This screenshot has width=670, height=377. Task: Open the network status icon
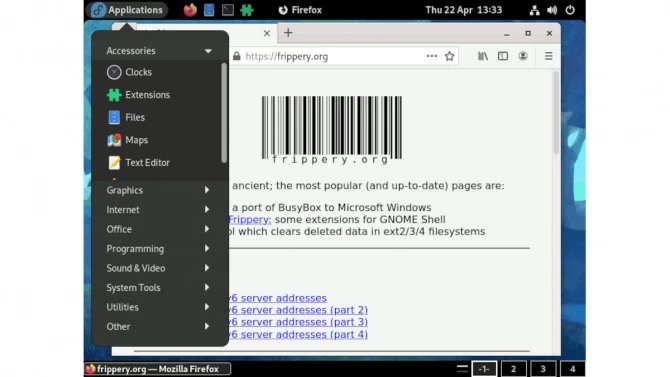(x=534, y=10)
